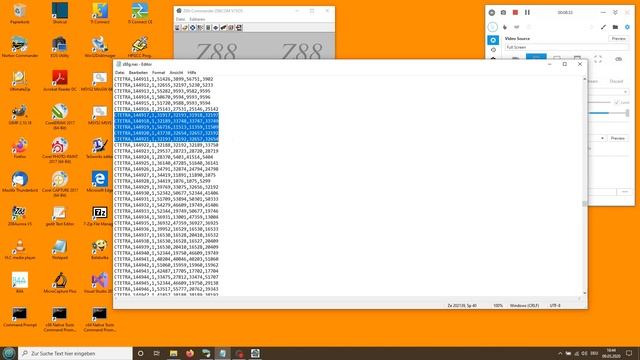Open x64 Native Tools Command Prompt icon
Viewport: 640px width, 360px height.
pos(100,318)
